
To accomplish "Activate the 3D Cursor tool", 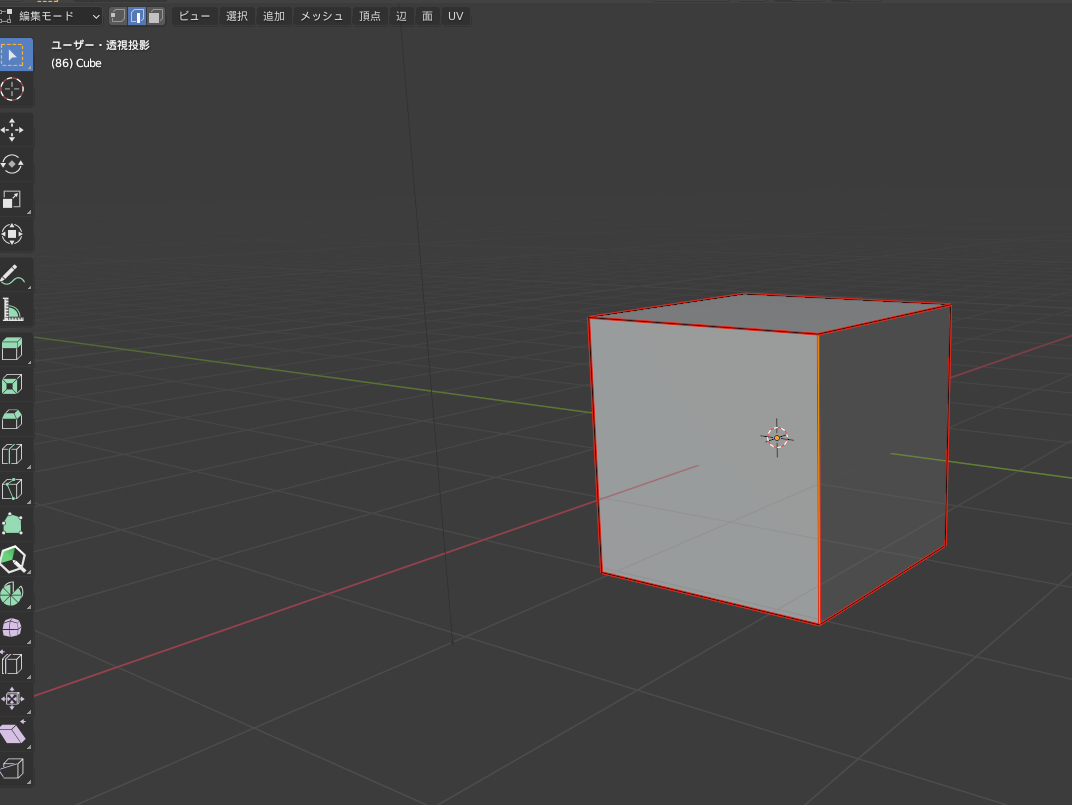I will click(x=13, y=90).
